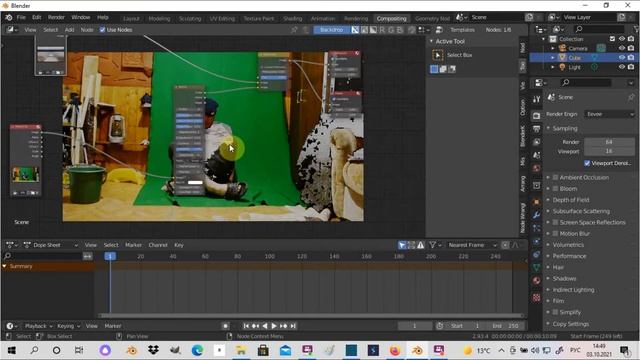The width and height of the screenshot is (640, 360).
Task: Open the Render Engine dropdown
Action: 610,114
